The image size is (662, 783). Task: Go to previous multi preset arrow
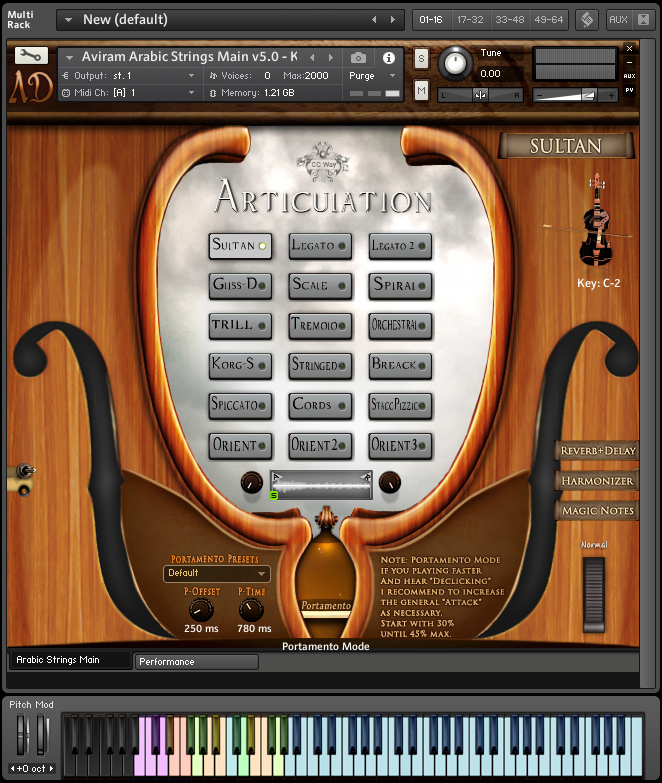374,19
